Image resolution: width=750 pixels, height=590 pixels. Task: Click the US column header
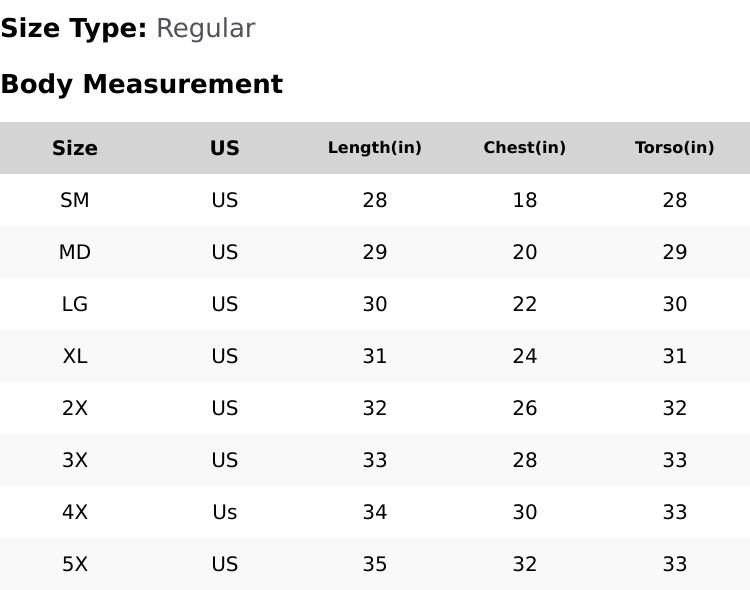point(225,148)
